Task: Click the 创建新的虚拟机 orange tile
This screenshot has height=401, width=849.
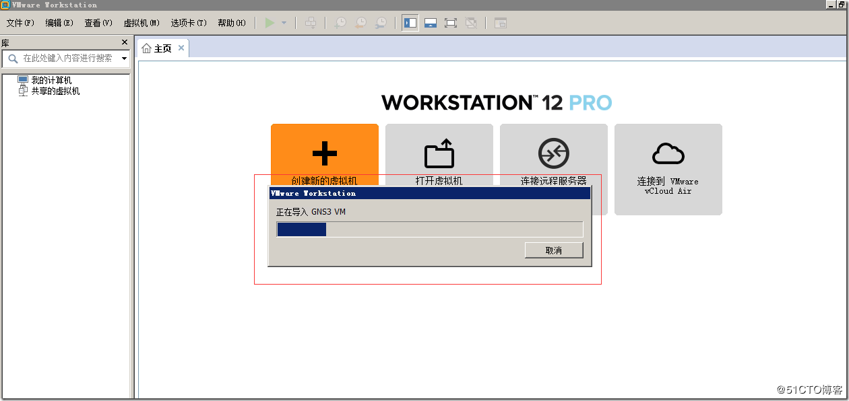Action: pyautogui.click(x=325, y=157)
